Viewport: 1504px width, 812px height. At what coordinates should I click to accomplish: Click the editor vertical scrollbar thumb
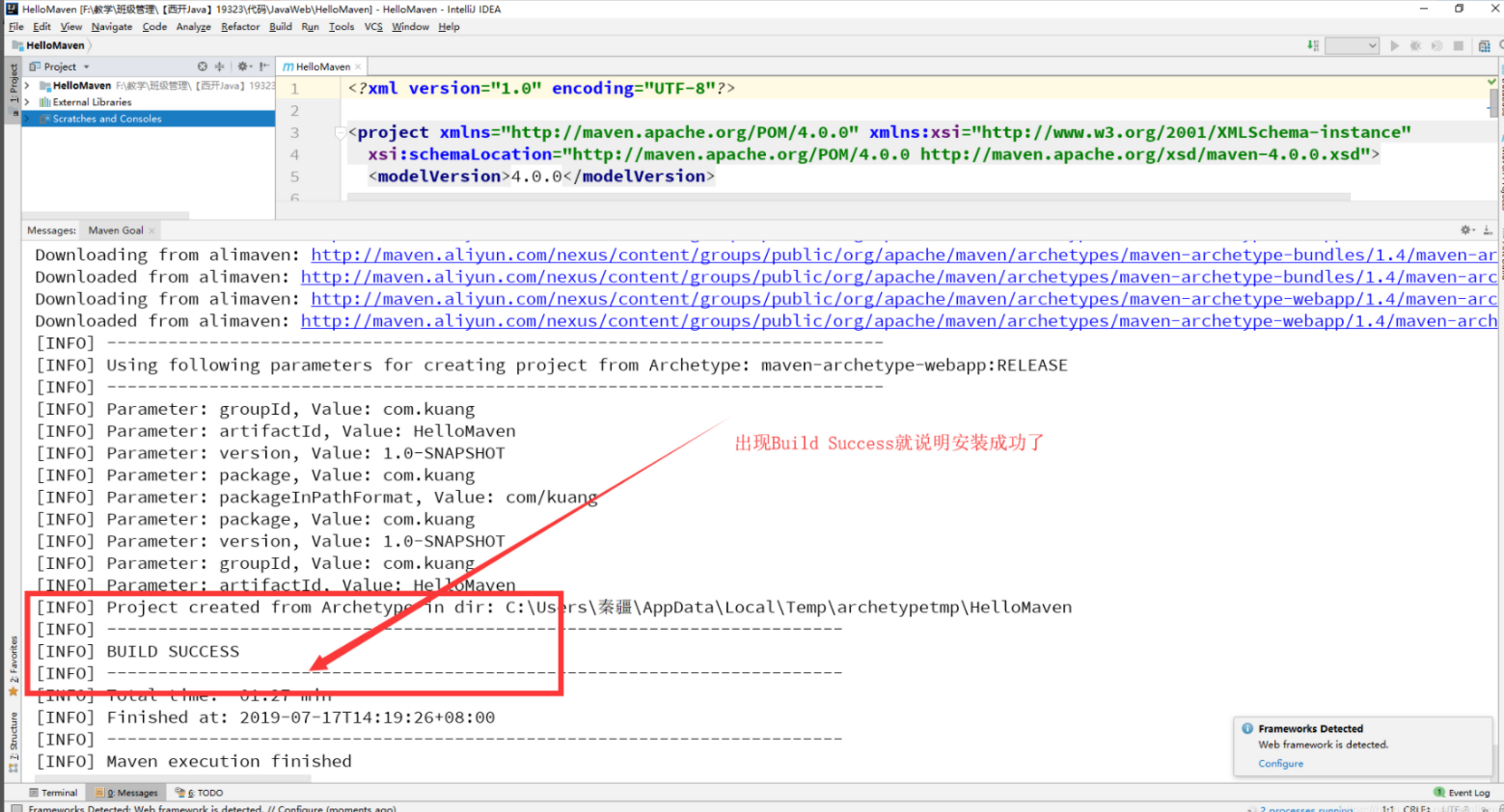1494,103
